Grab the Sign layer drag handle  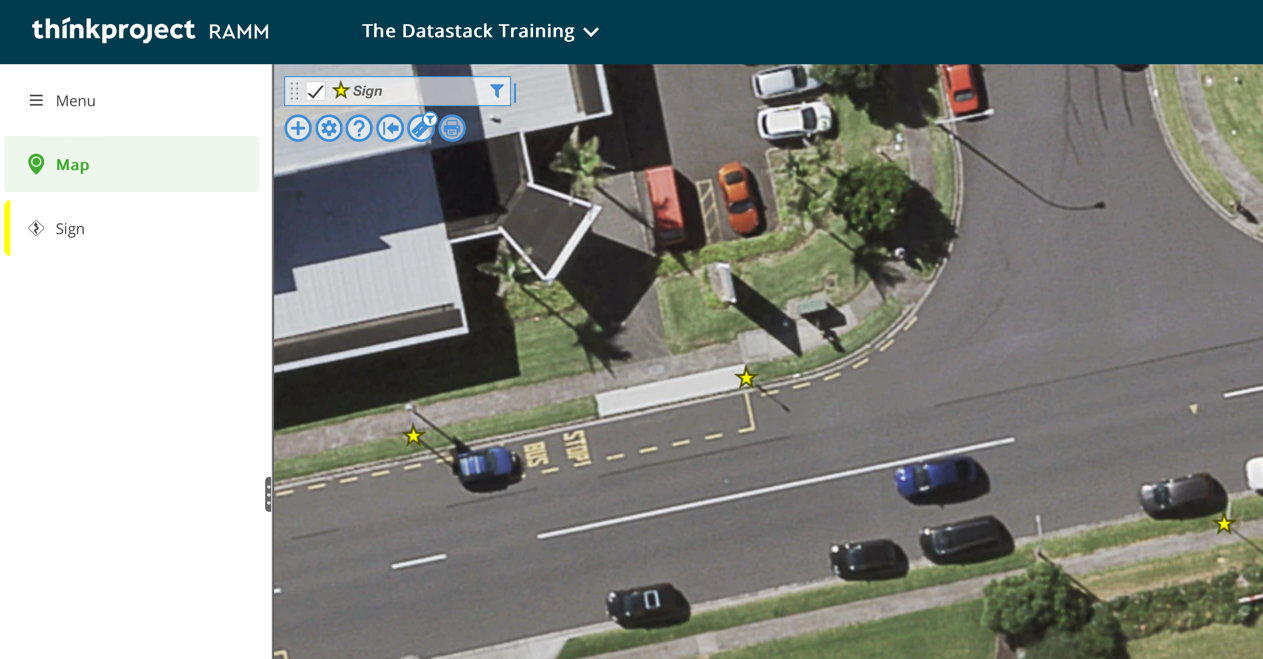294,91
